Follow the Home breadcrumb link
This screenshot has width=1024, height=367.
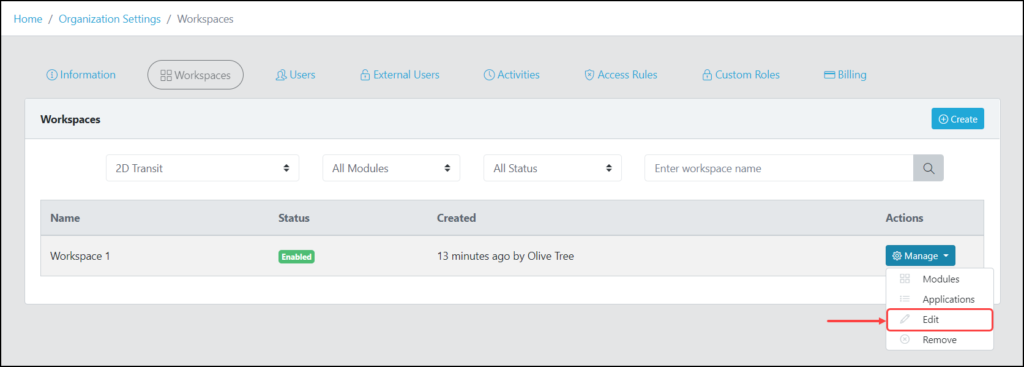coord(28,19)
